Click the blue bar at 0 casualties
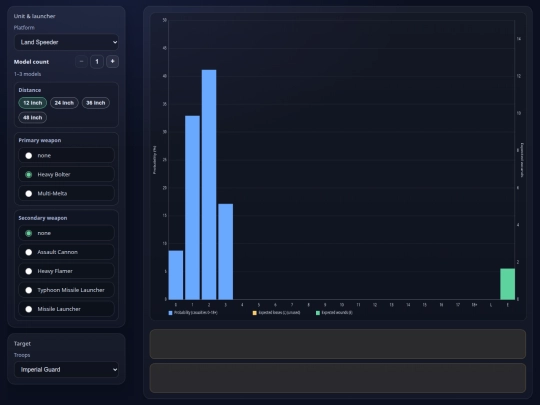The image size is (540, 405). [176, 275]
